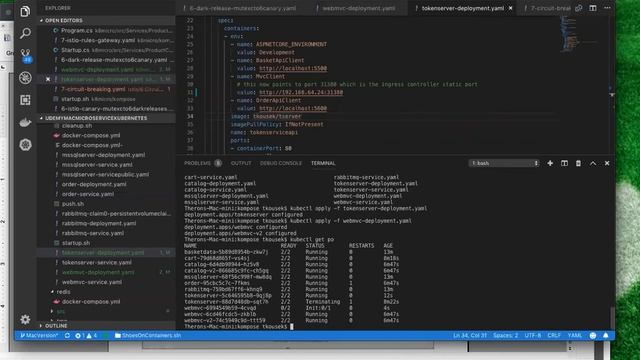The image size is (640, 360).
Task: Maximize the panel with the up chevron
Action: pyautogui.click(x=593, y=163)
